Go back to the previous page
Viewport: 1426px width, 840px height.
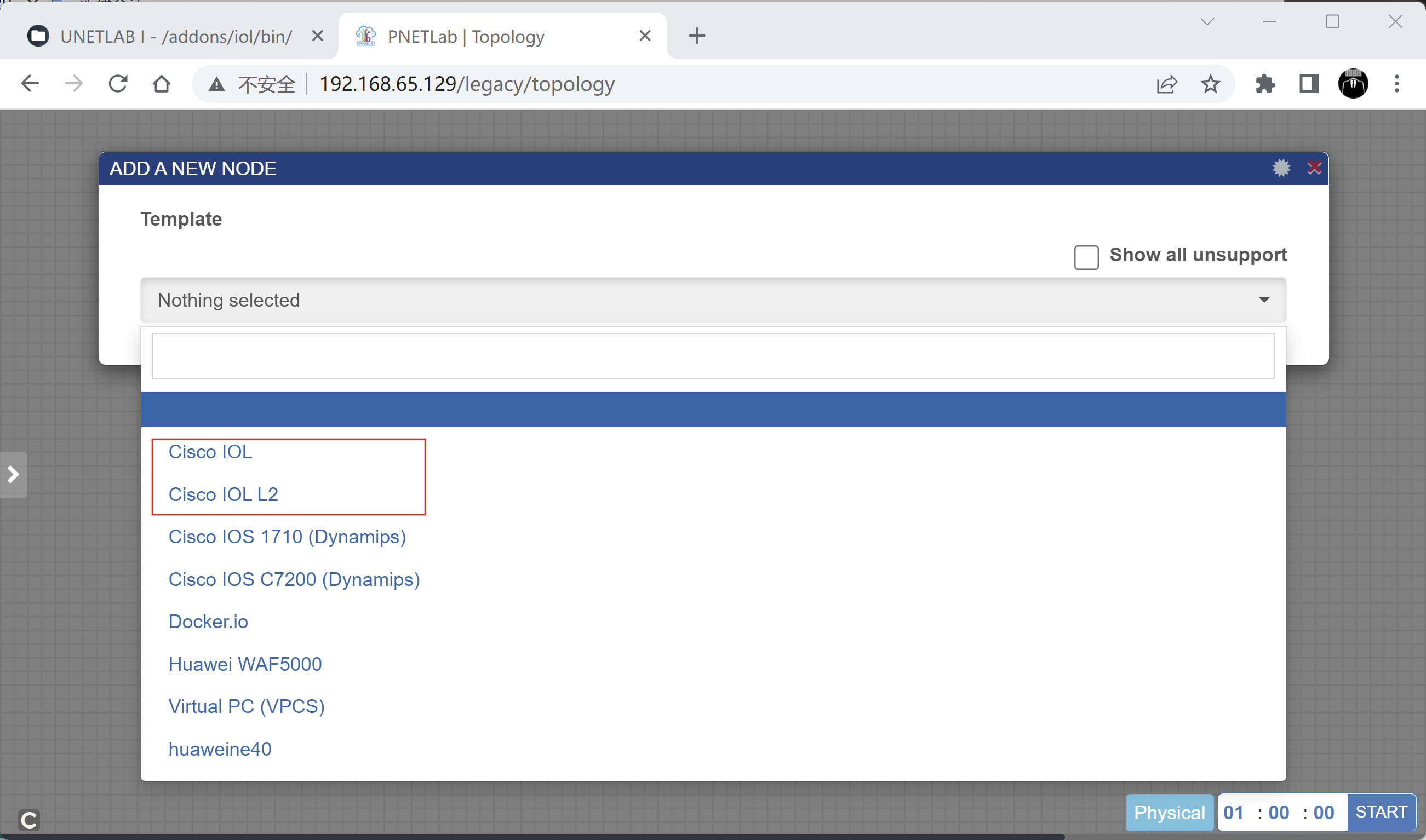30,84
